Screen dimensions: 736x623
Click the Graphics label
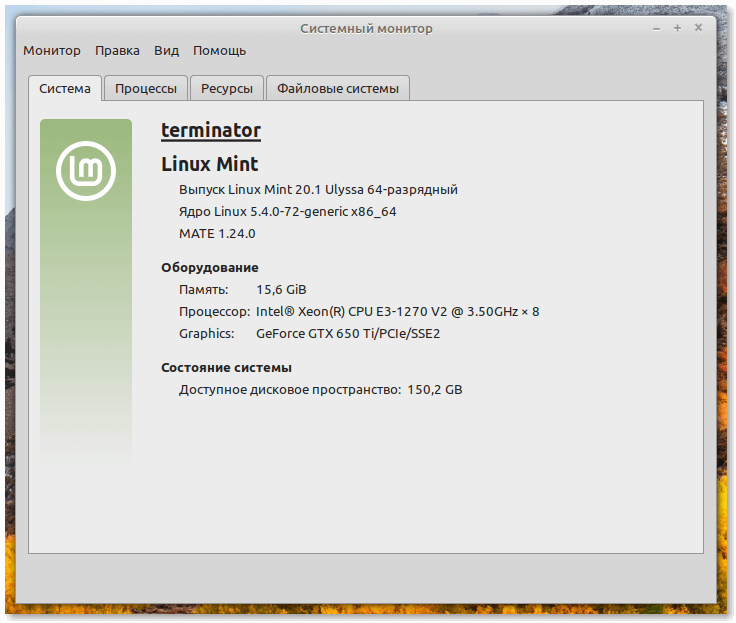(x=207, y=334)
